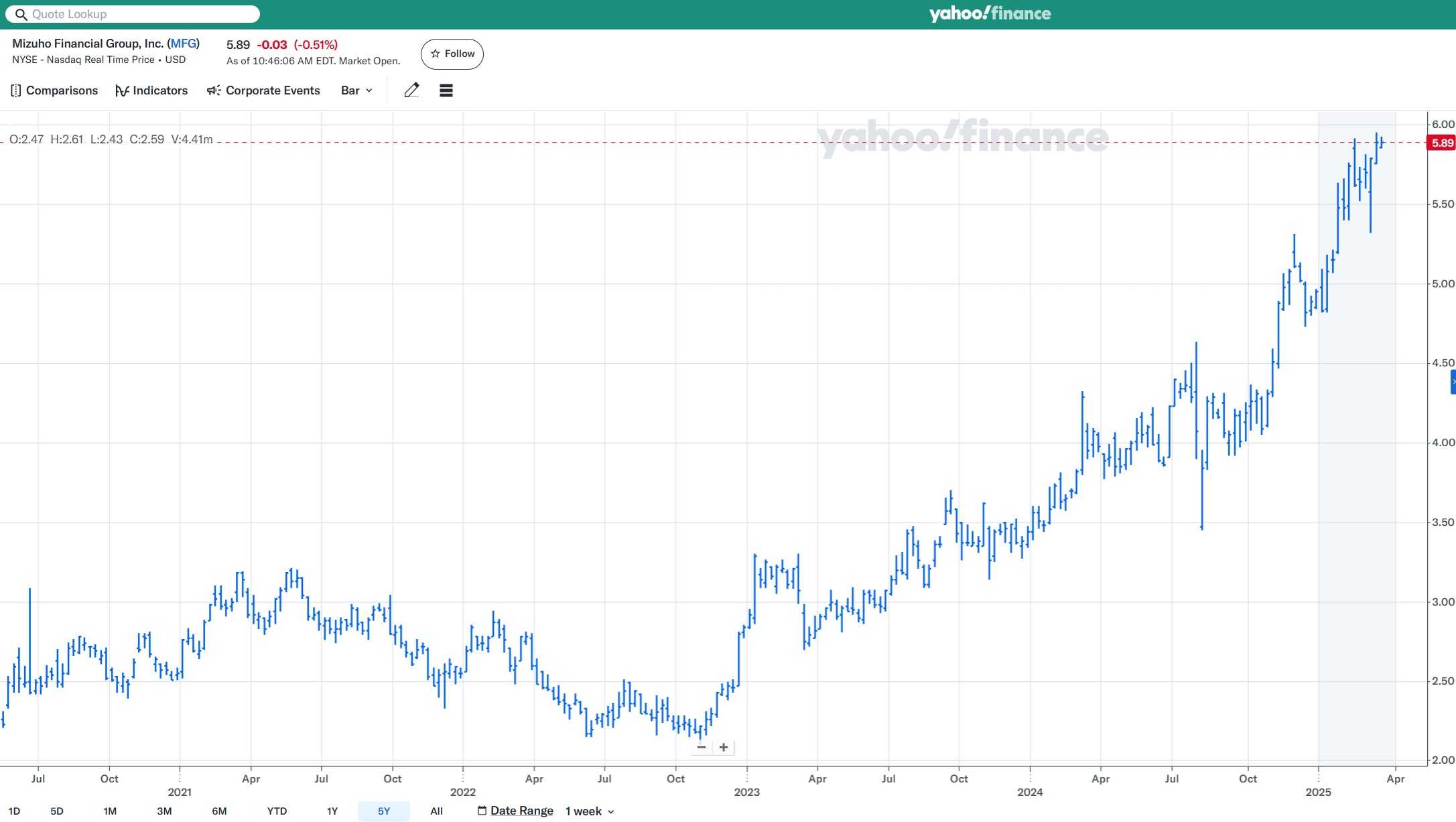1456x822 pixels.
Task: Open the Comparisons menu
Action: click(54, 90)
